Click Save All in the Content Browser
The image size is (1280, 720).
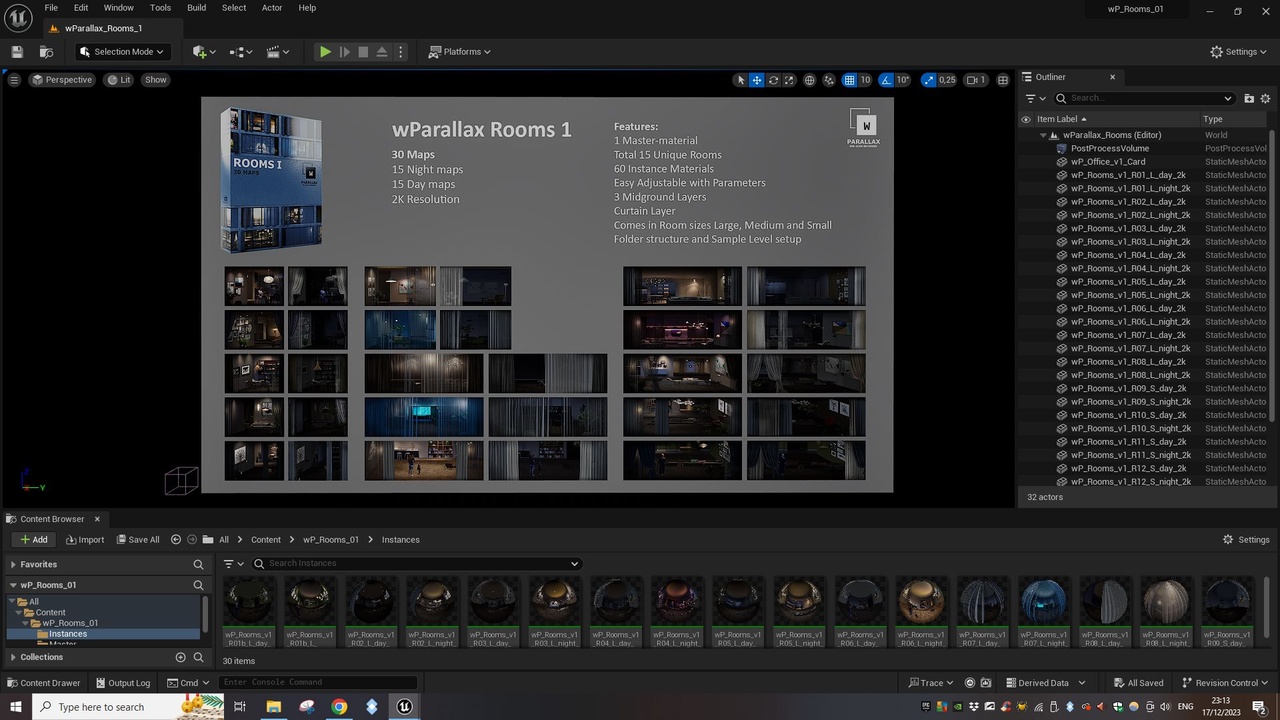click(138, 540)
